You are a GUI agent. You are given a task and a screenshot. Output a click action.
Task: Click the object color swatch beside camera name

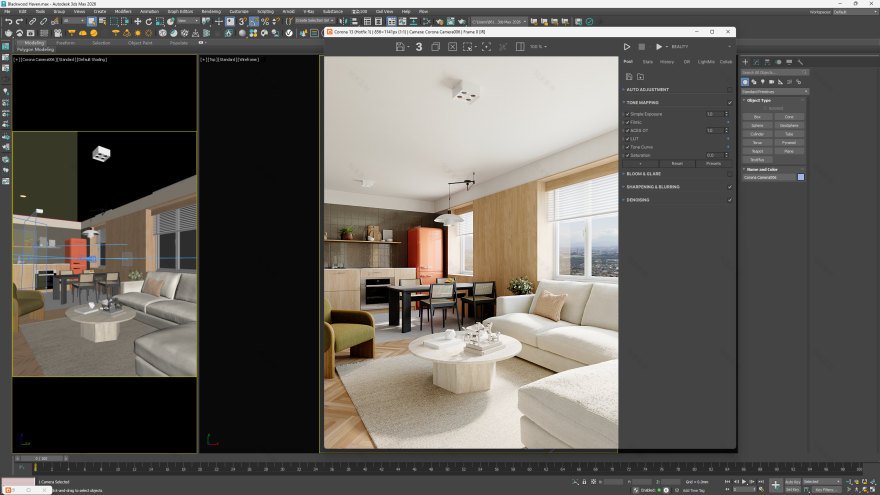[x=801, y=177]
